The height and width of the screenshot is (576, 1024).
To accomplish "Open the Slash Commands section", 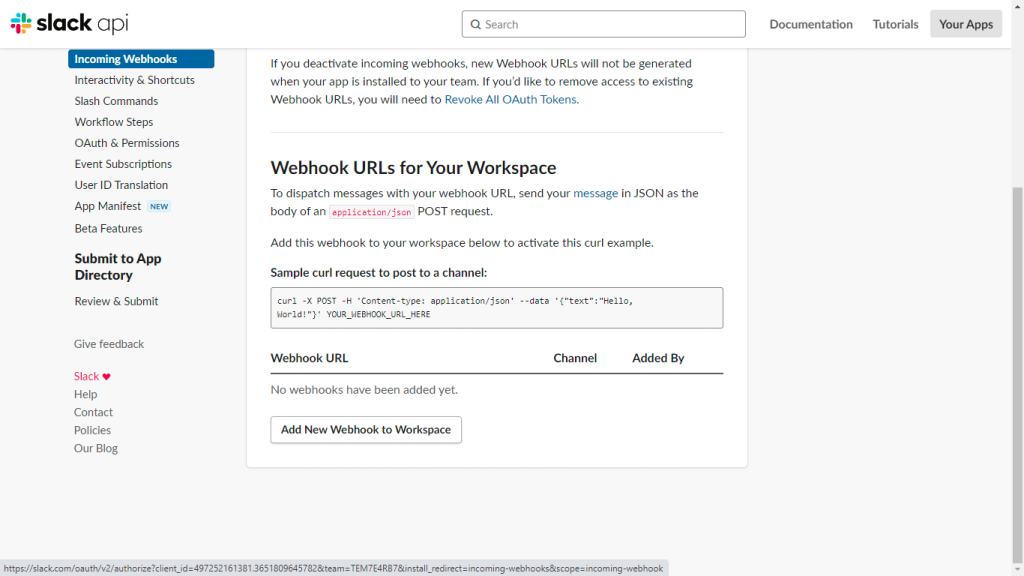I will 116,101.
